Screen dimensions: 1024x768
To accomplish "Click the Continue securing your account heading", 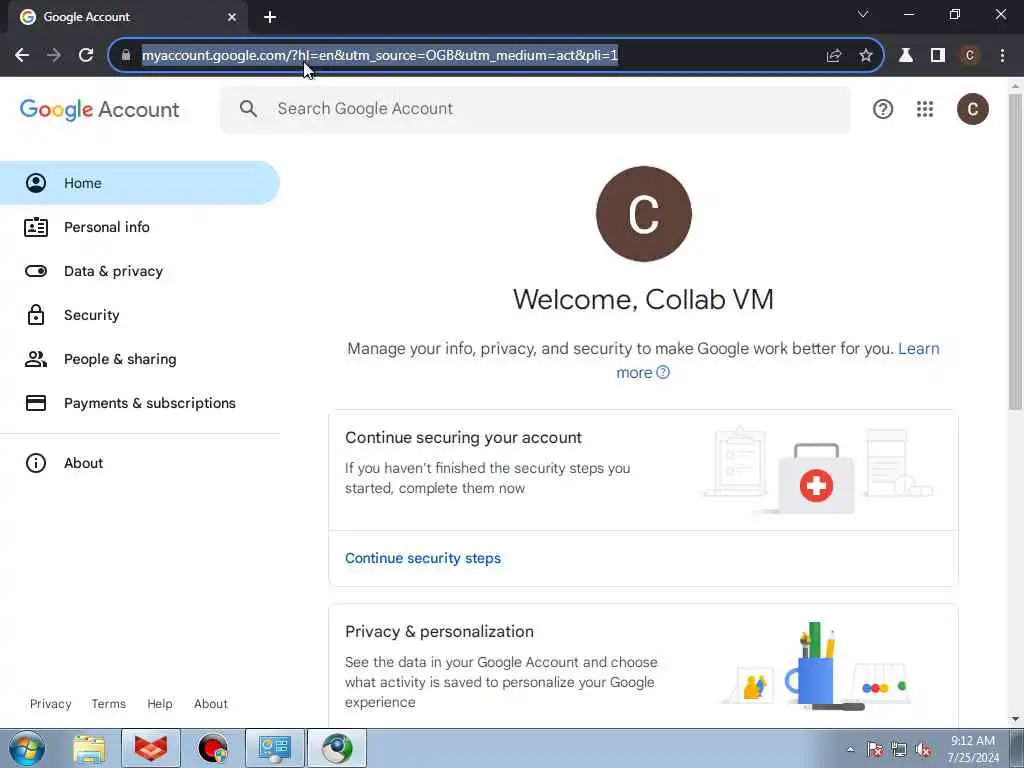I will click(463, 438).
